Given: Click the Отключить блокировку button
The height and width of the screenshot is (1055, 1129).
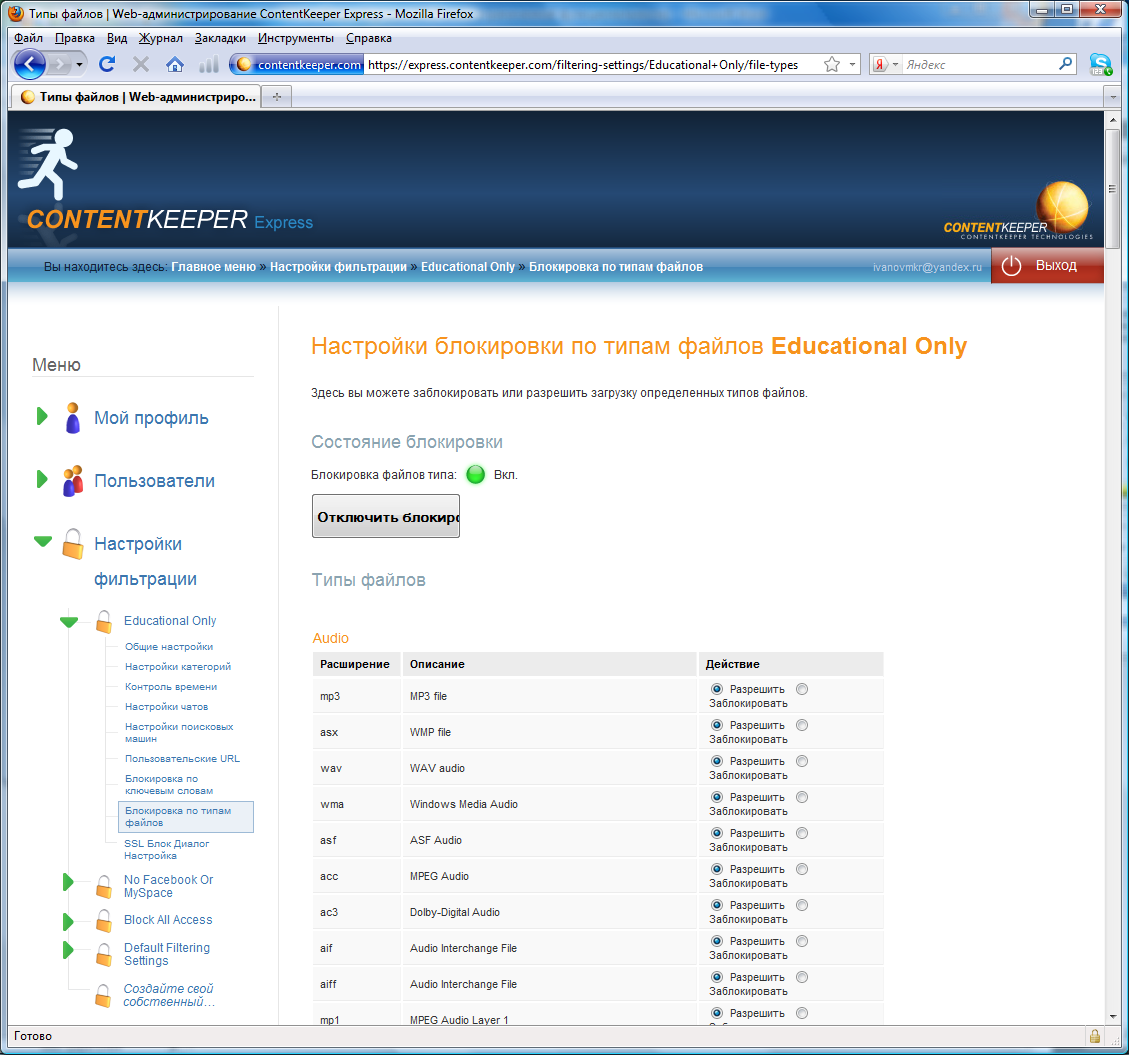Looking at the screenshot, I should pyautogui.click(x=386, y=516).
